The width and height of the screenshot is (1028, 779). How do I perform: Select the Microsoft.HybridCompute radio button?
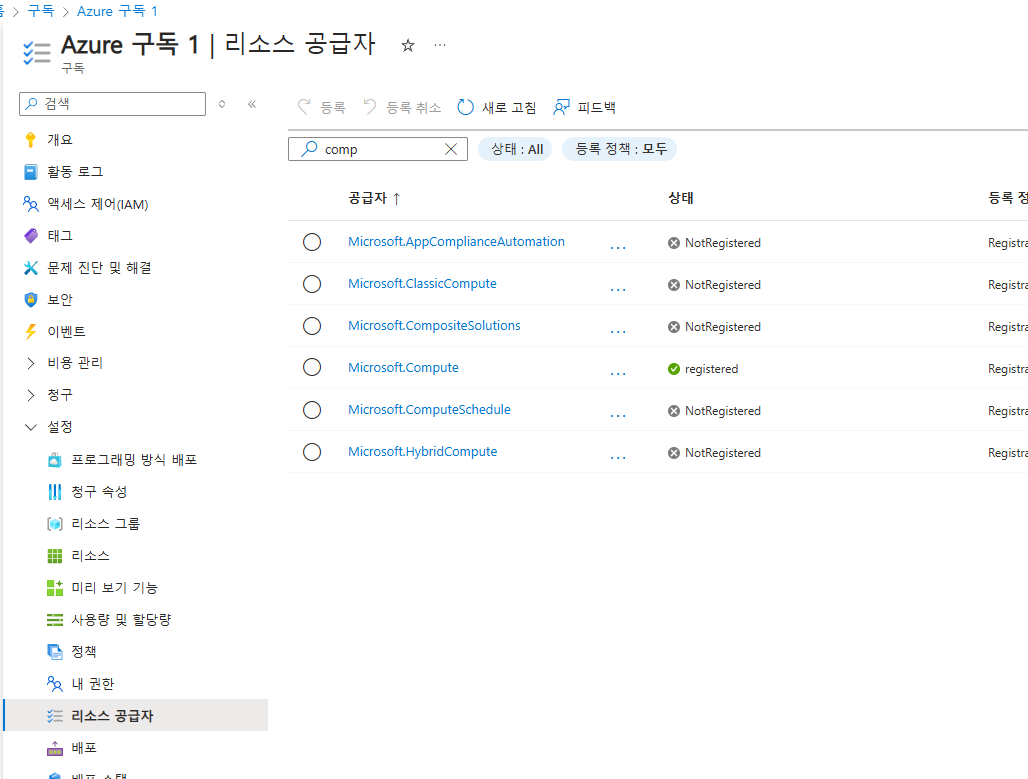(x=312, y=452)
